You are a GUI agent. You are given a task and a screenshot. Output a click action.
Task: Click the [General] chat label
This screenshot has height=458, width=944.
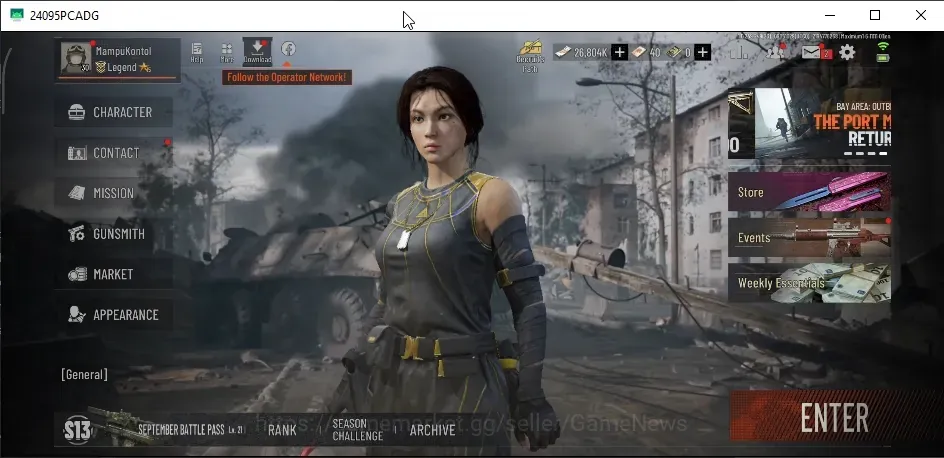pyautogui.click(x=84, y=374)
